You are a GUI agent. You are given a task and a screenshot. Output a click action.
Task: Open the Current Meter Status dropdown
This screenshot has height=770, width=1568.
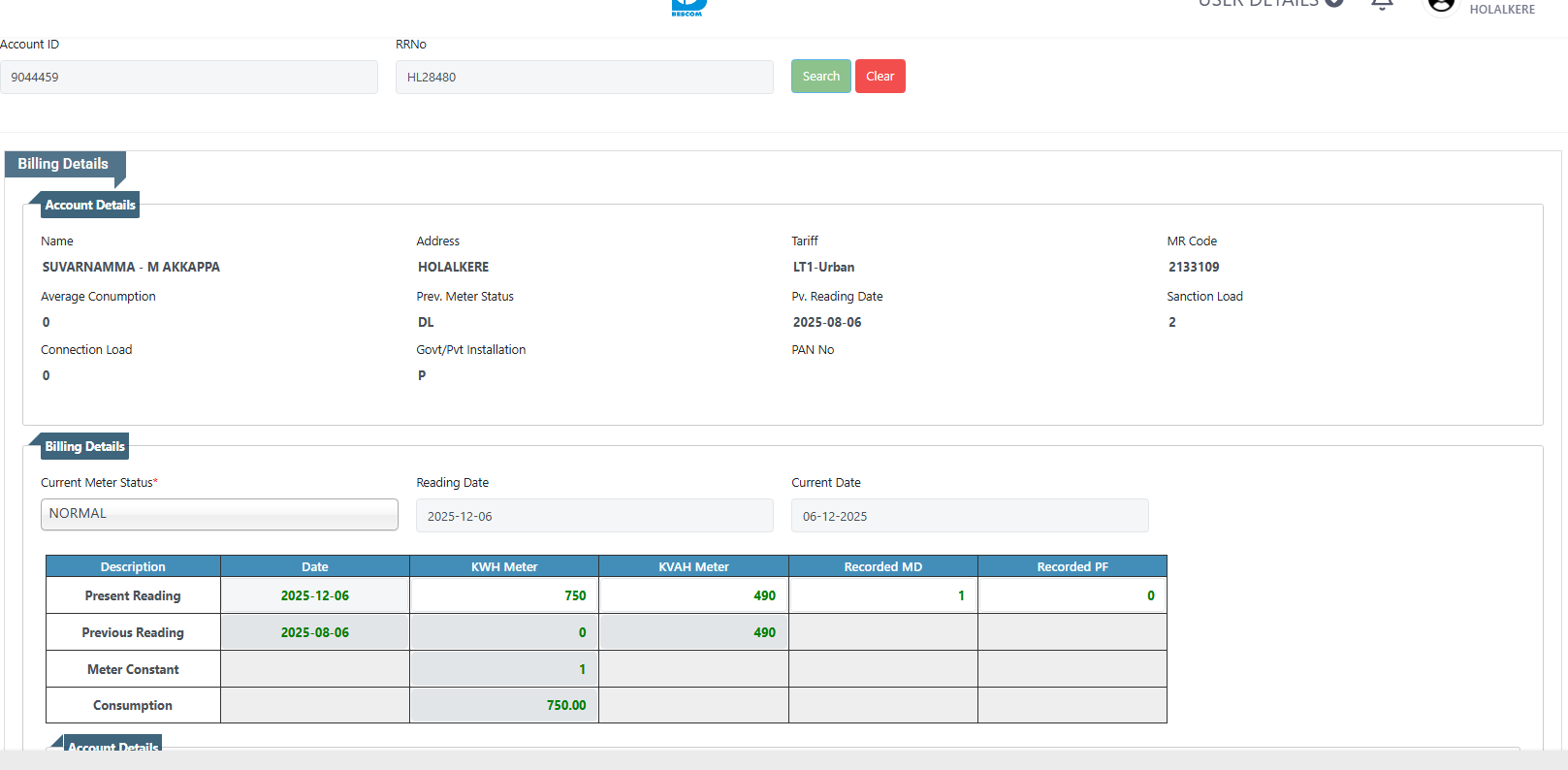pyautogui.click(x=219, y=515)
